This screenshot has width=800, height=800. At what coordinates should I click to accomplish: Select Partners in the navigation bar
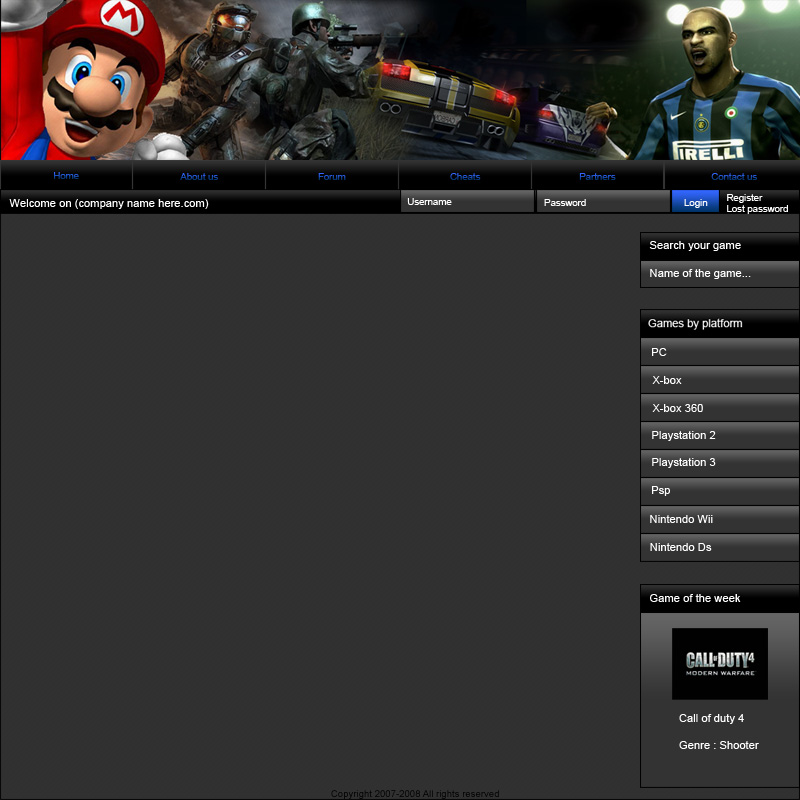[x=597, y=177]
